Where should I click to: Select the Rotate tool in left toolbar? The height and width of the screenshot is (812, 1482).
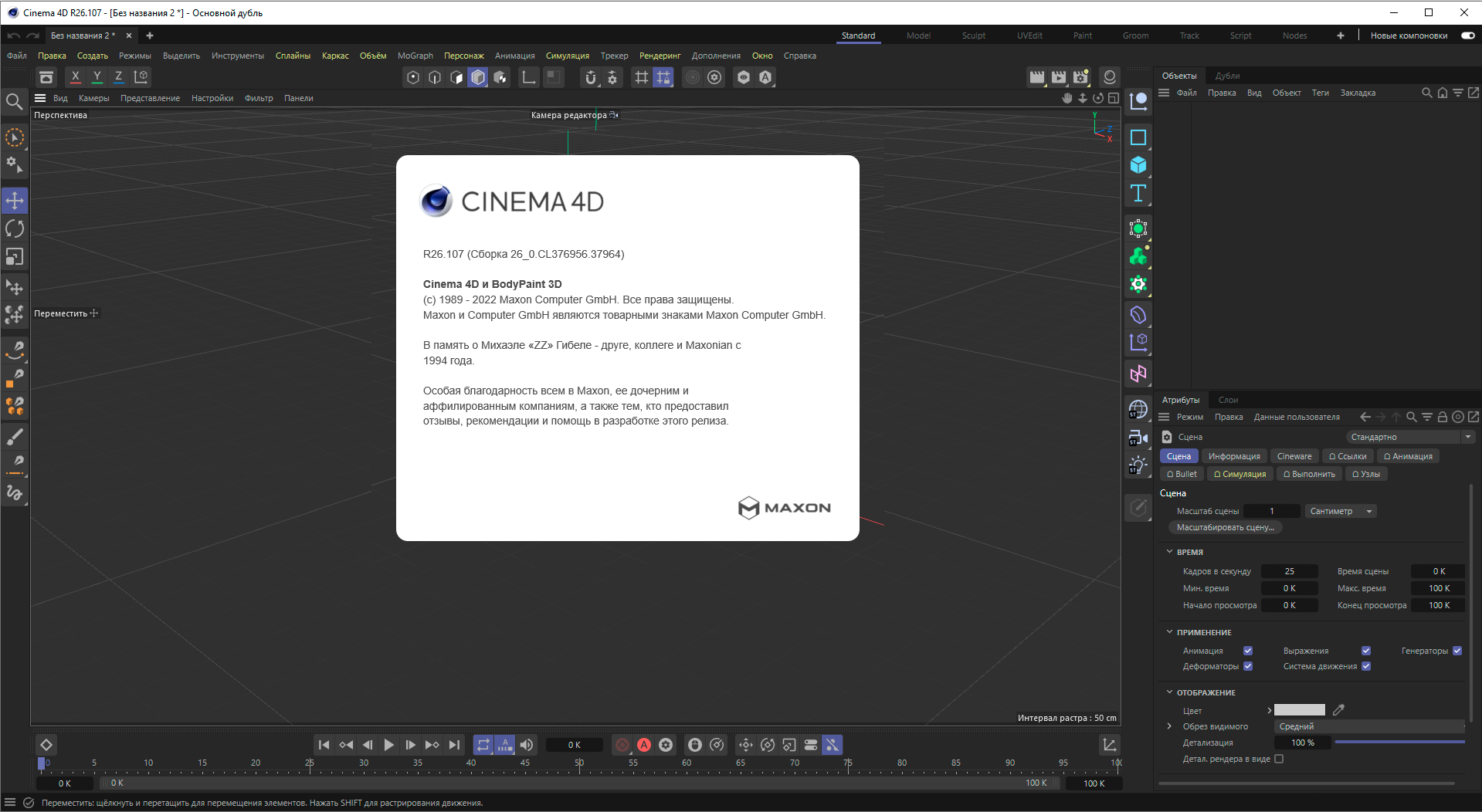[15, 228]
